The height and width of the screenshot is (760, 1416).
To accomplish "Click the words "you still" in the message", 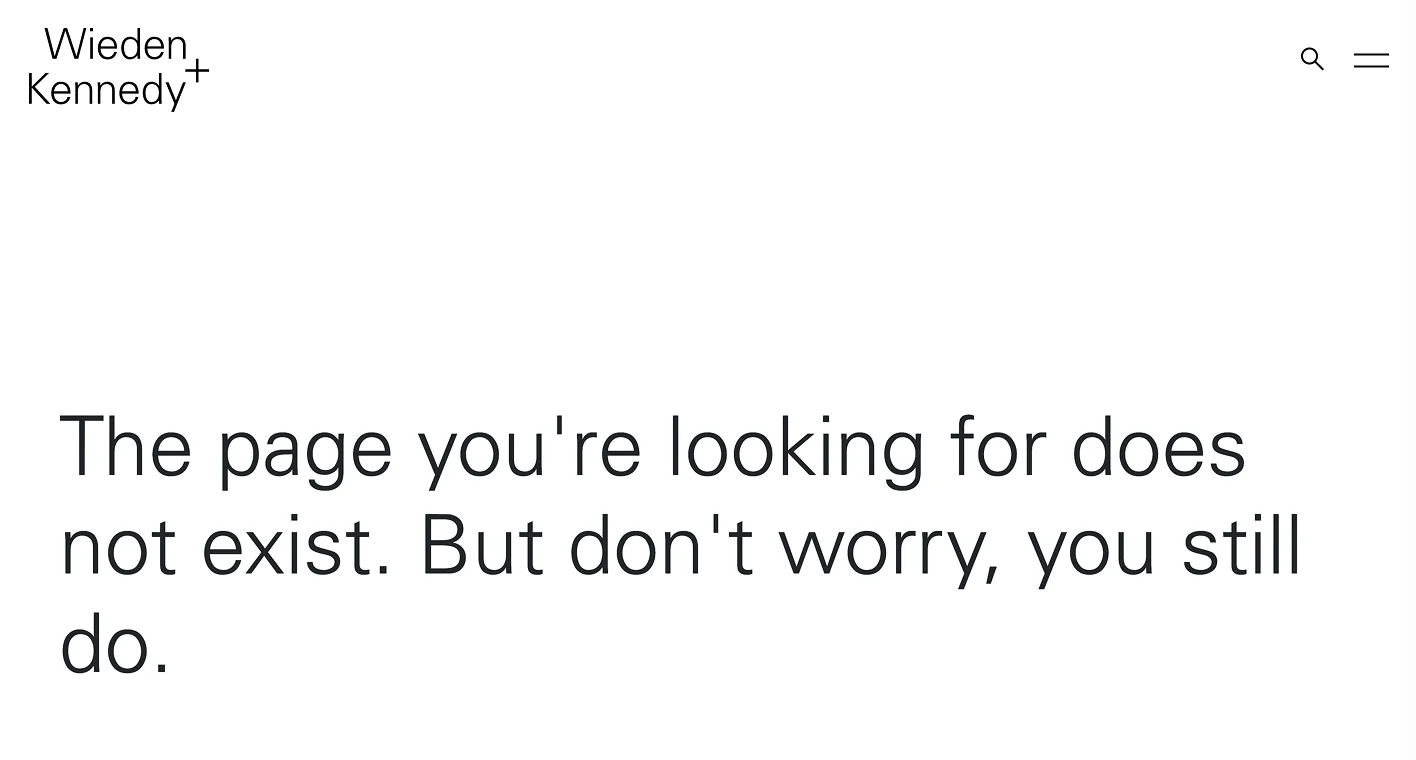I will pyautogui.click(x=1165, y=547).
